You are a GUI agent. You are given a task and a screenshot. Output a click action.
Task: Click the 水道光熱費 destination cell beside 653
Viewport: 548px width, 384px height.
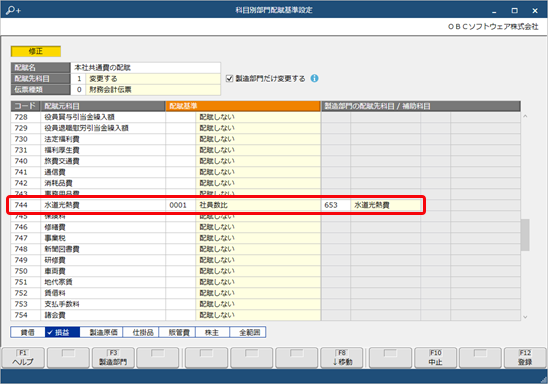click(x=386, y=205)
